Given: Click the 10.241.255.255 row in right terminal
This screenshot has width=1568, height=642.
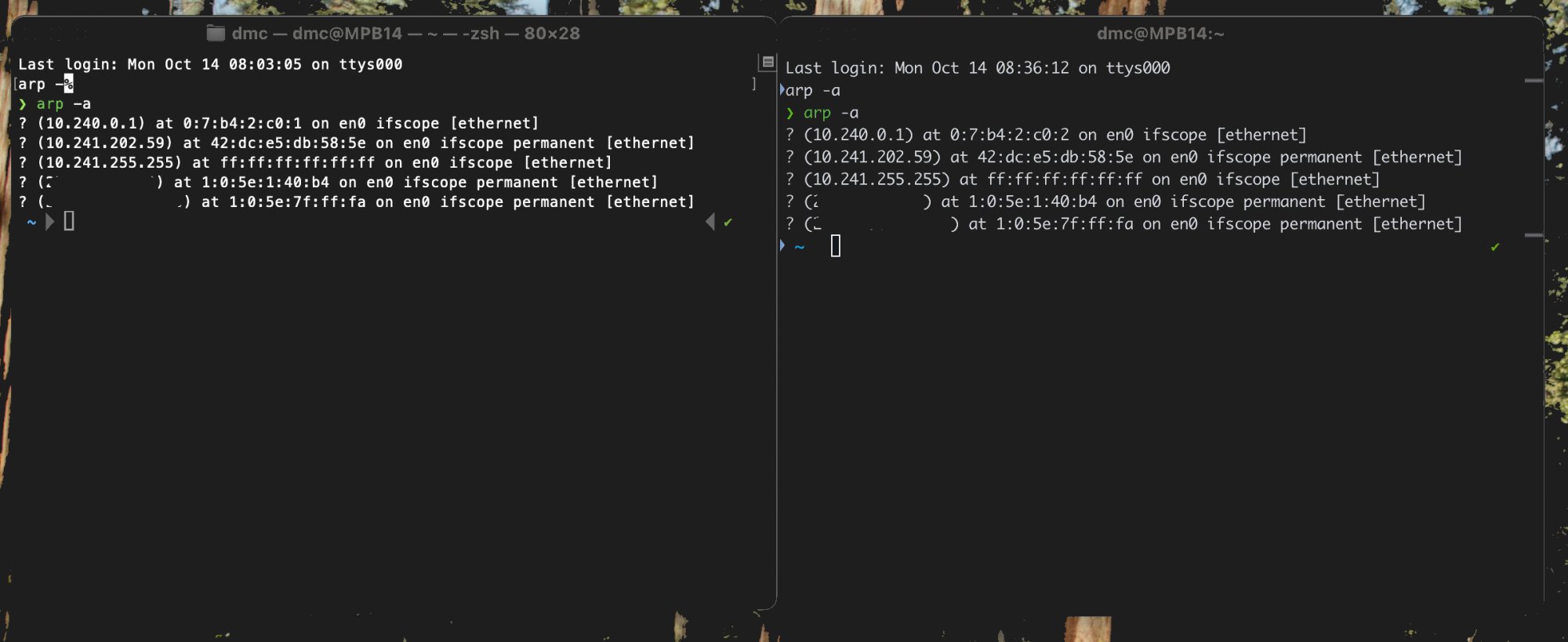Looking at the screenshot, I should click(x=1083, y=180).
